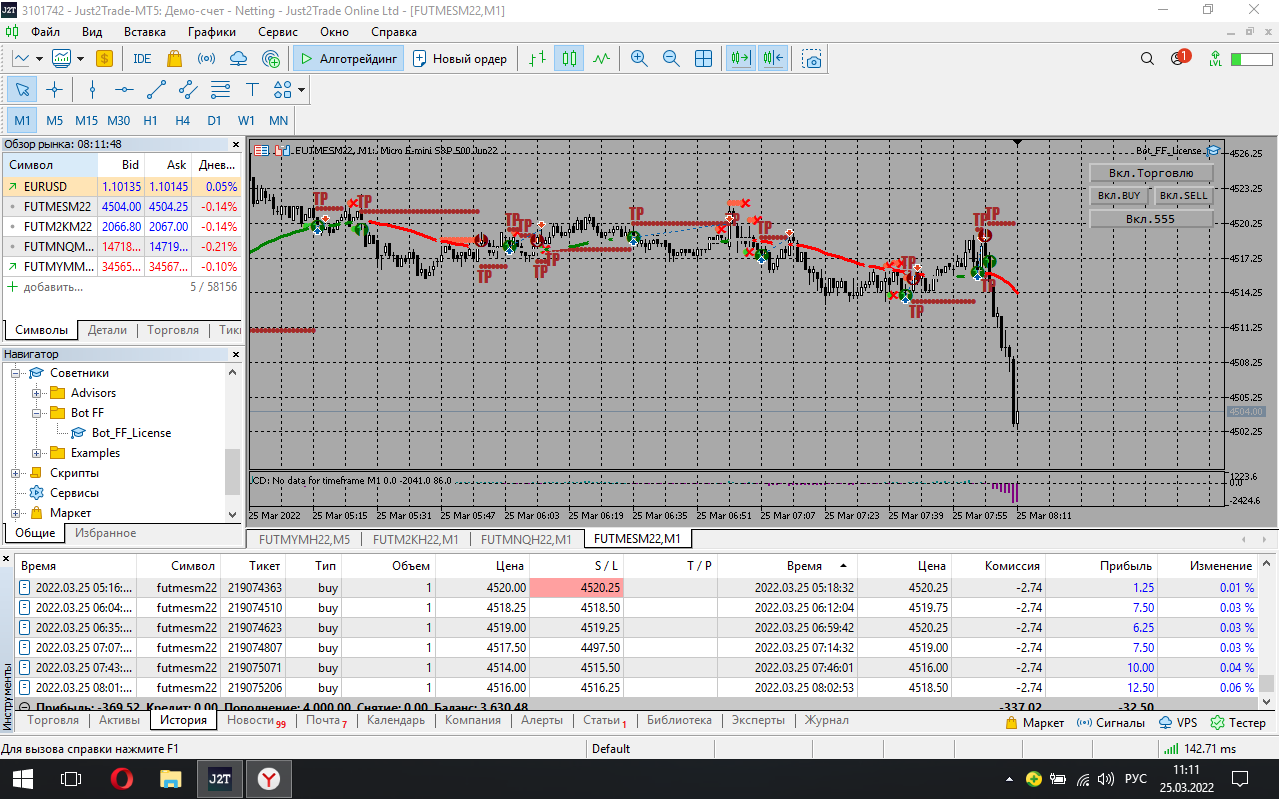Open Yandex browser from the taskbar
Screen dimensions: 1279x799
click(269, 778)
